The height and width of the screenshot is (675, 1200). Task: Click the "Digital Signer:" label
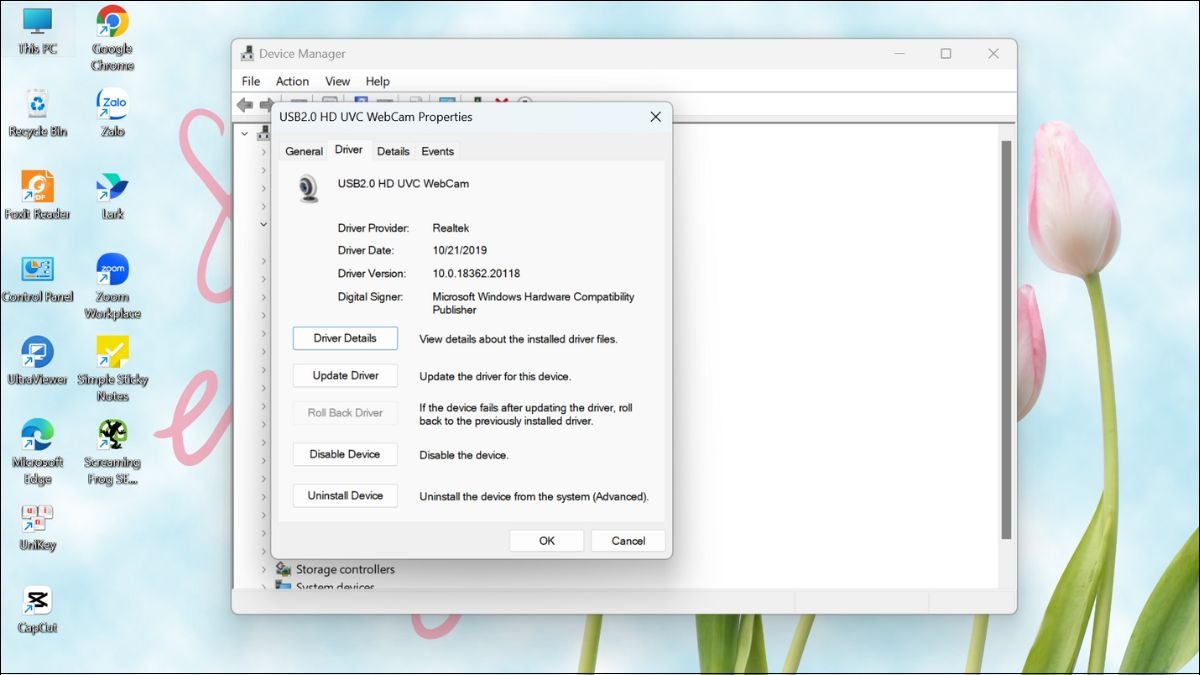click(371, 297)
